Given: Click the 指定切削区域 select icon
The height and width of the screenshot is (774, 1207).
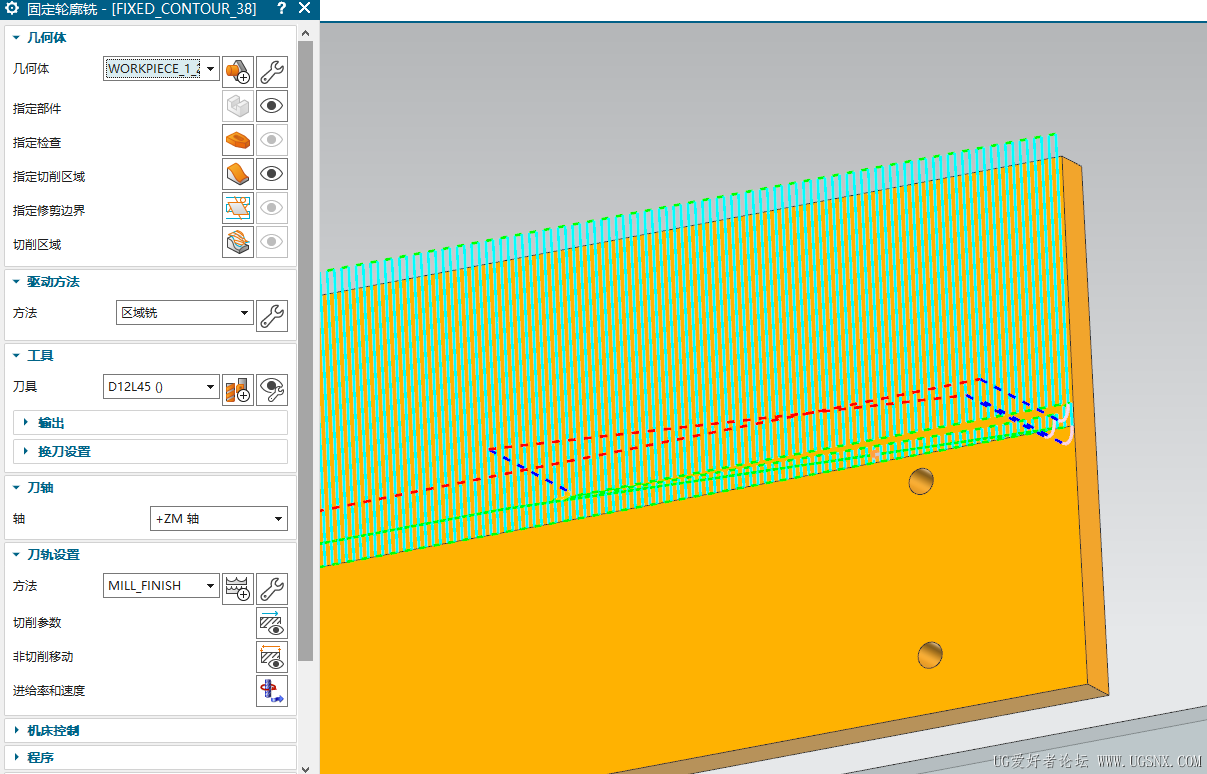Looking at the screenshot, I should (238, 174).
